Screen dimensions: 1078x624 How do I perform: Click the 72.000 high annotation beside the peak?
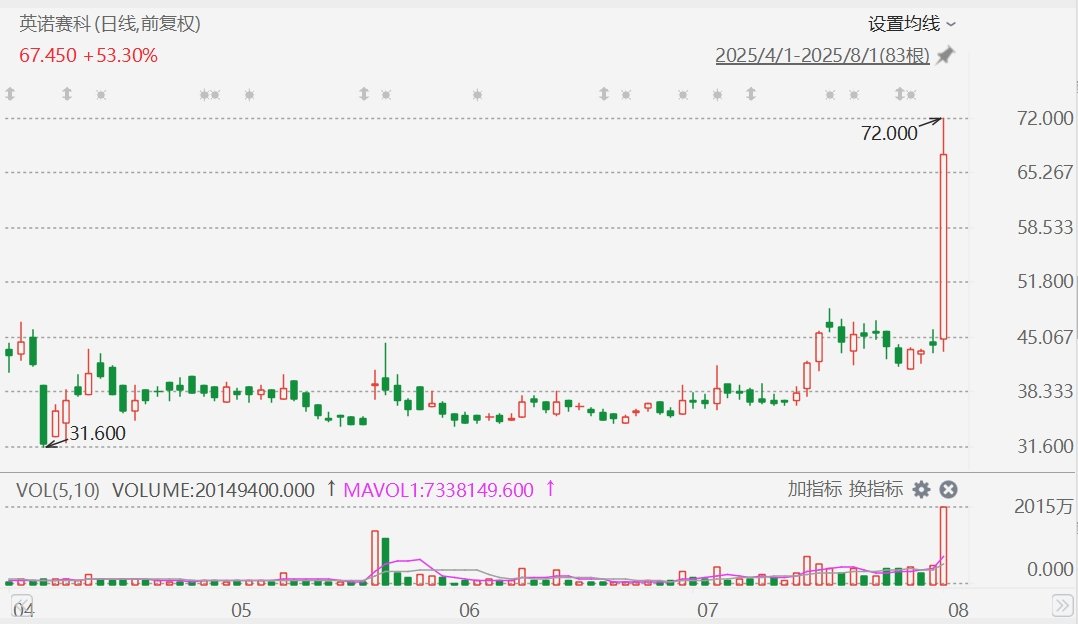pos(889,133)
